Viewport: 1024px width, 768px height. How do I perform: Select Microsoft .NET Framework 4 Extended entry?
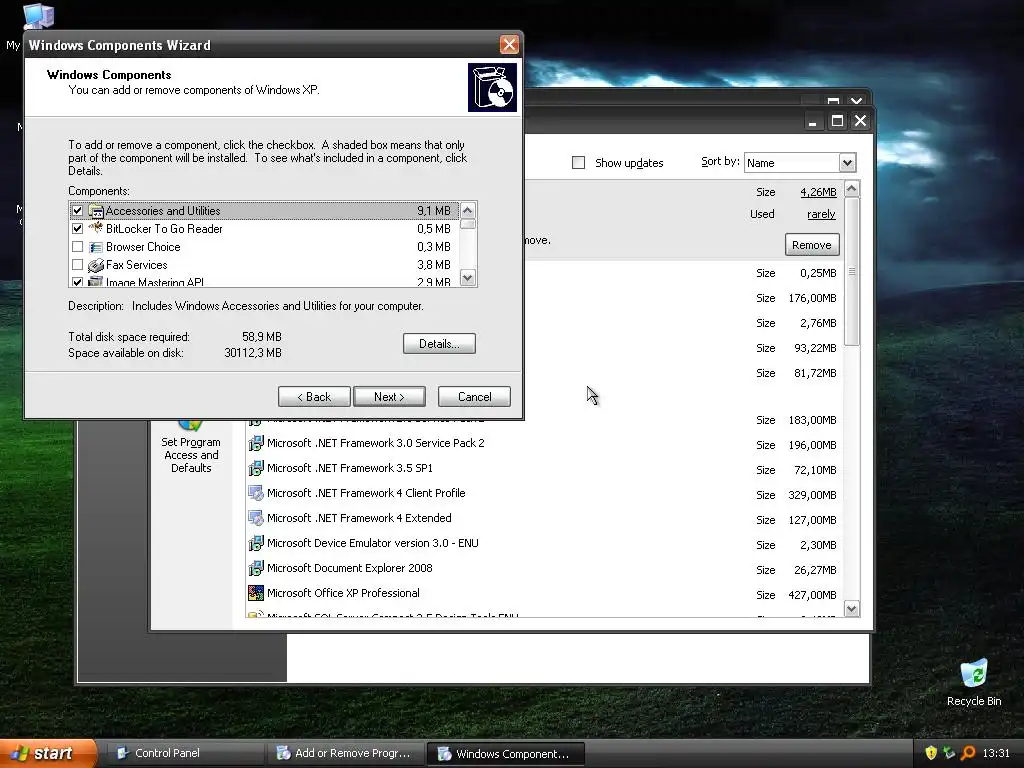tap(359, 519)
